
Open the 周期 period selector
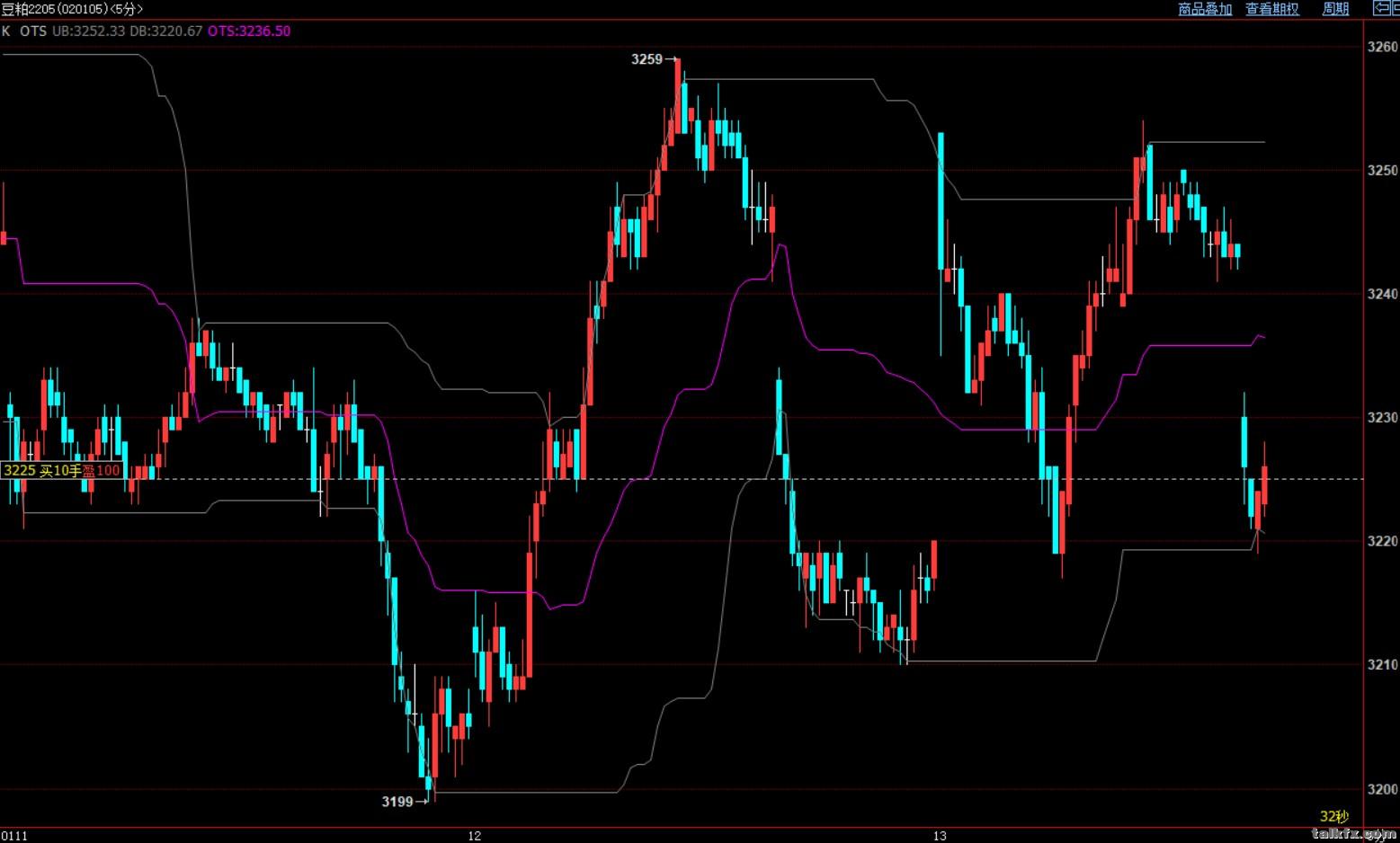point(1335,9)
